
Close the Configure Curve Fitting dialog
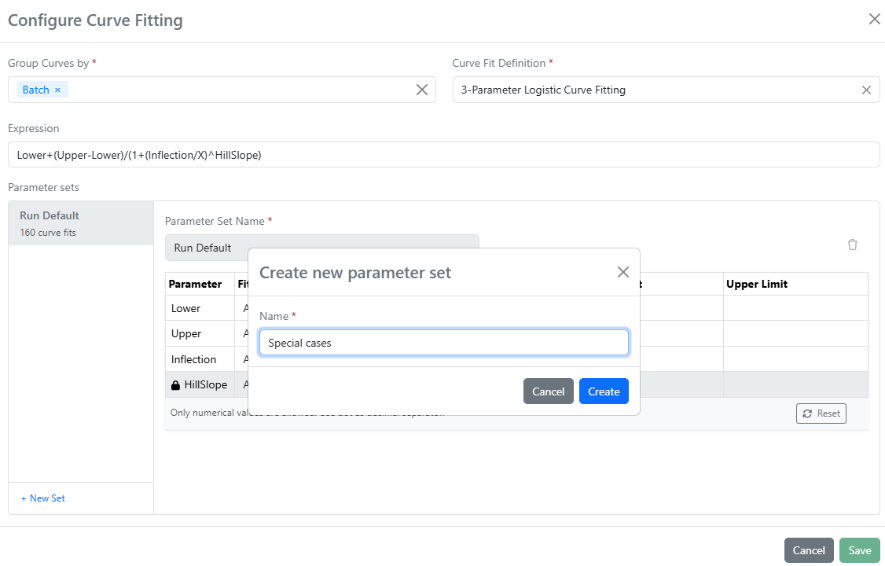(874, 19)
